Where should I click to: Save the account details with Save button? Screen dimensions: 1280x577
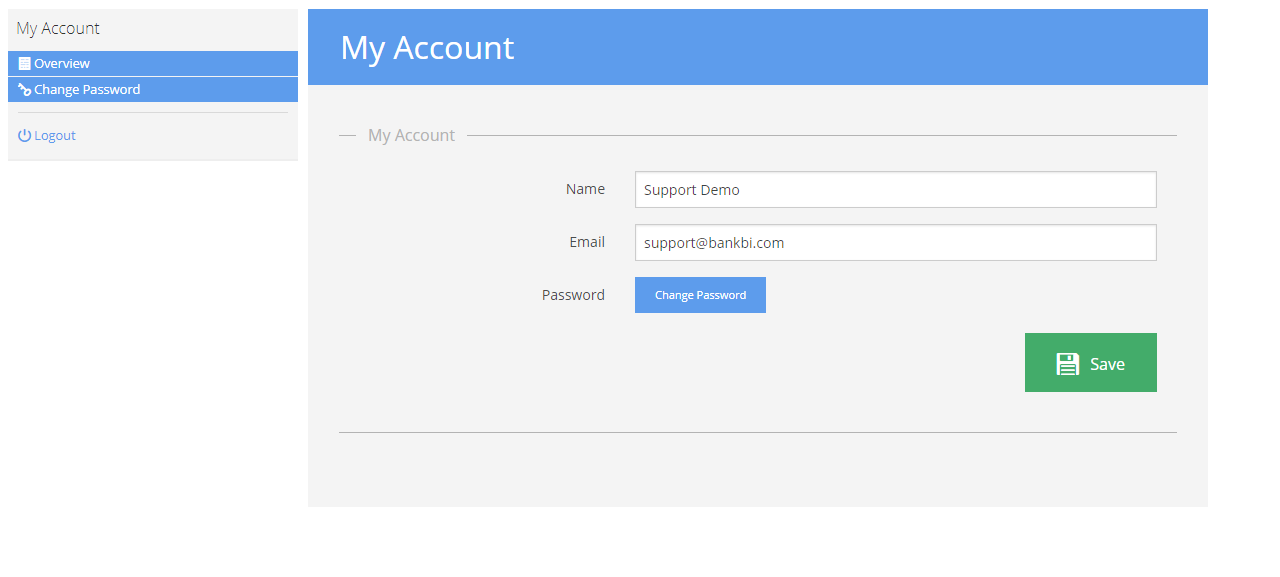click(1091, 362)
